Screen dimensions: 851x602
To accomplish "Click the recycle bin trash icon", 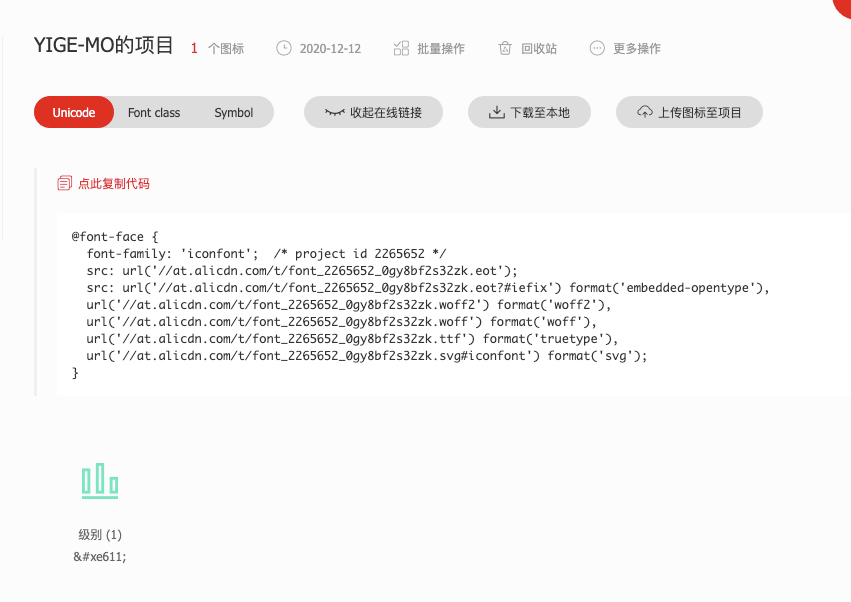I will (505, 48).
